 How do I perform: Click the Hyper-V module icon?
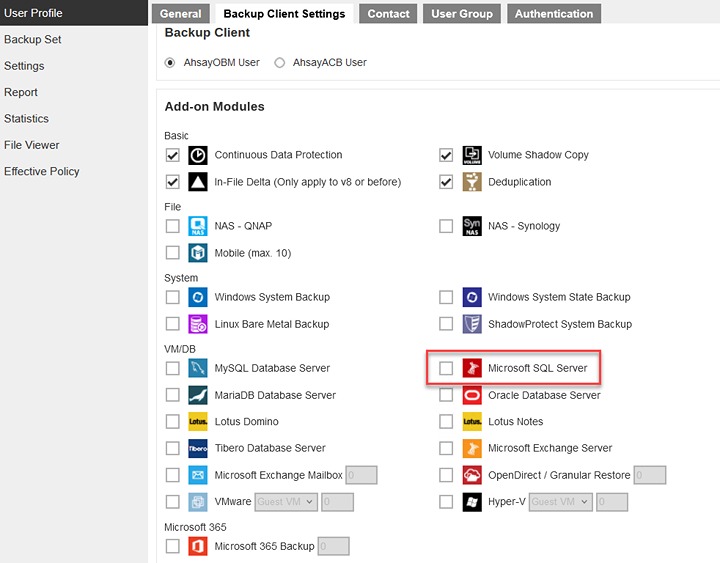pos(472,502)
